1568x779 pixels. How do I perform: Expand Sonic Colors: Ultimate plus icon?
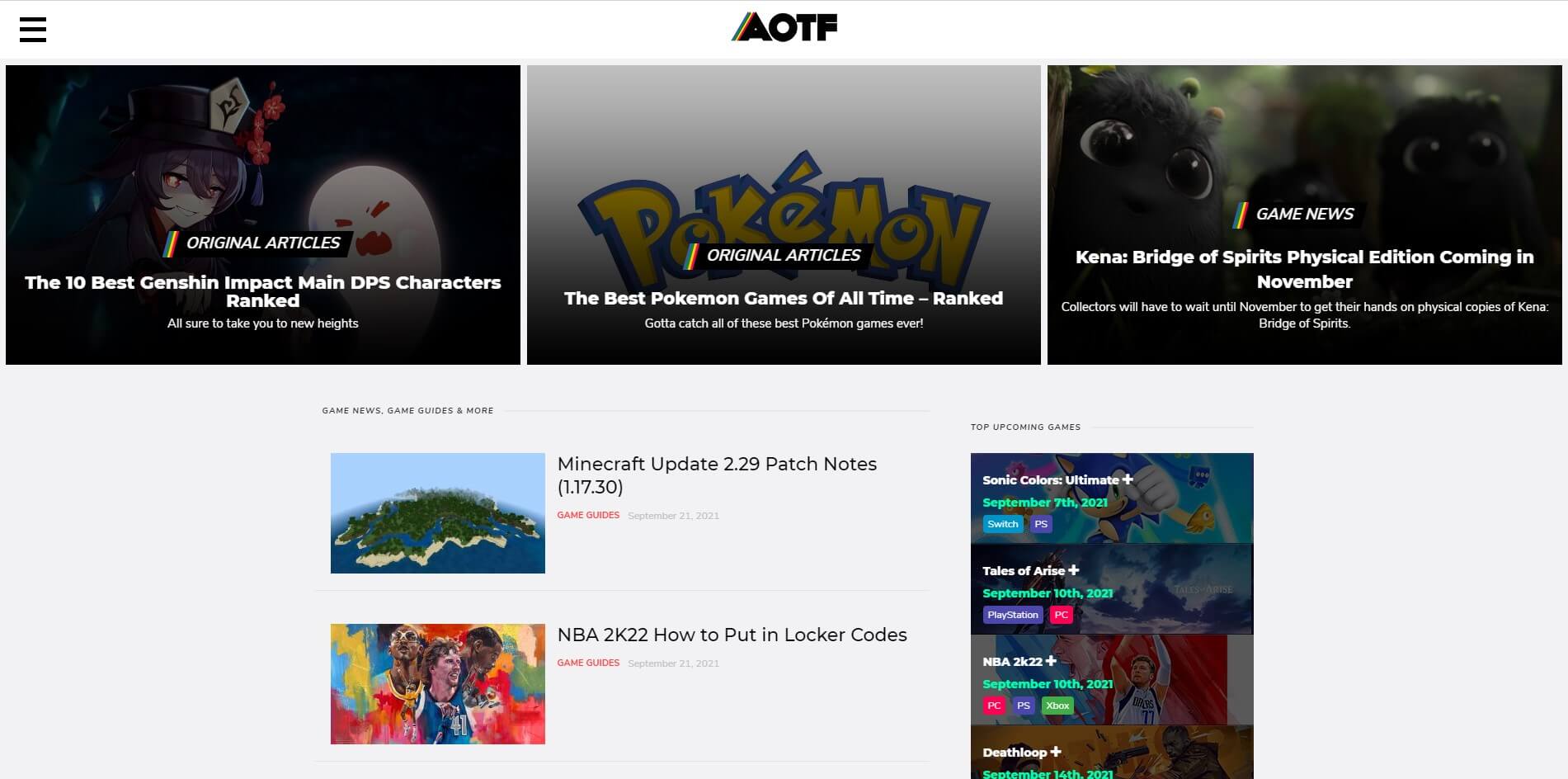coord(1128,479)
